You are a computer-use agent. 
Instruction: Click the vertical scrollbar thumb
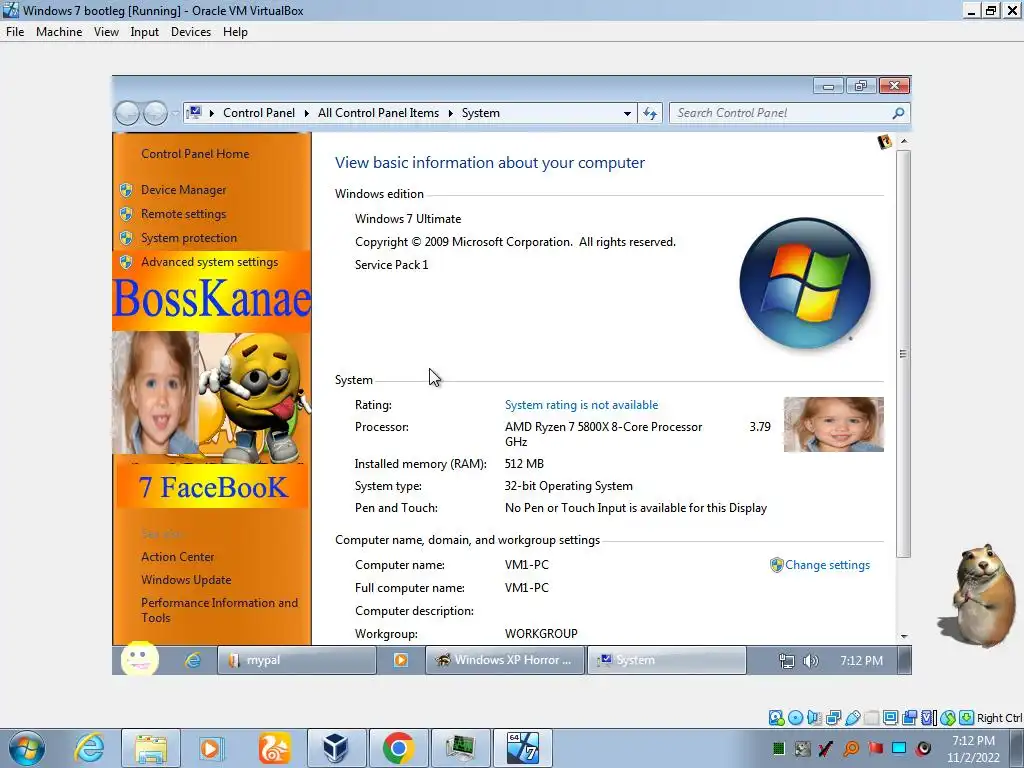coord(903,353)
